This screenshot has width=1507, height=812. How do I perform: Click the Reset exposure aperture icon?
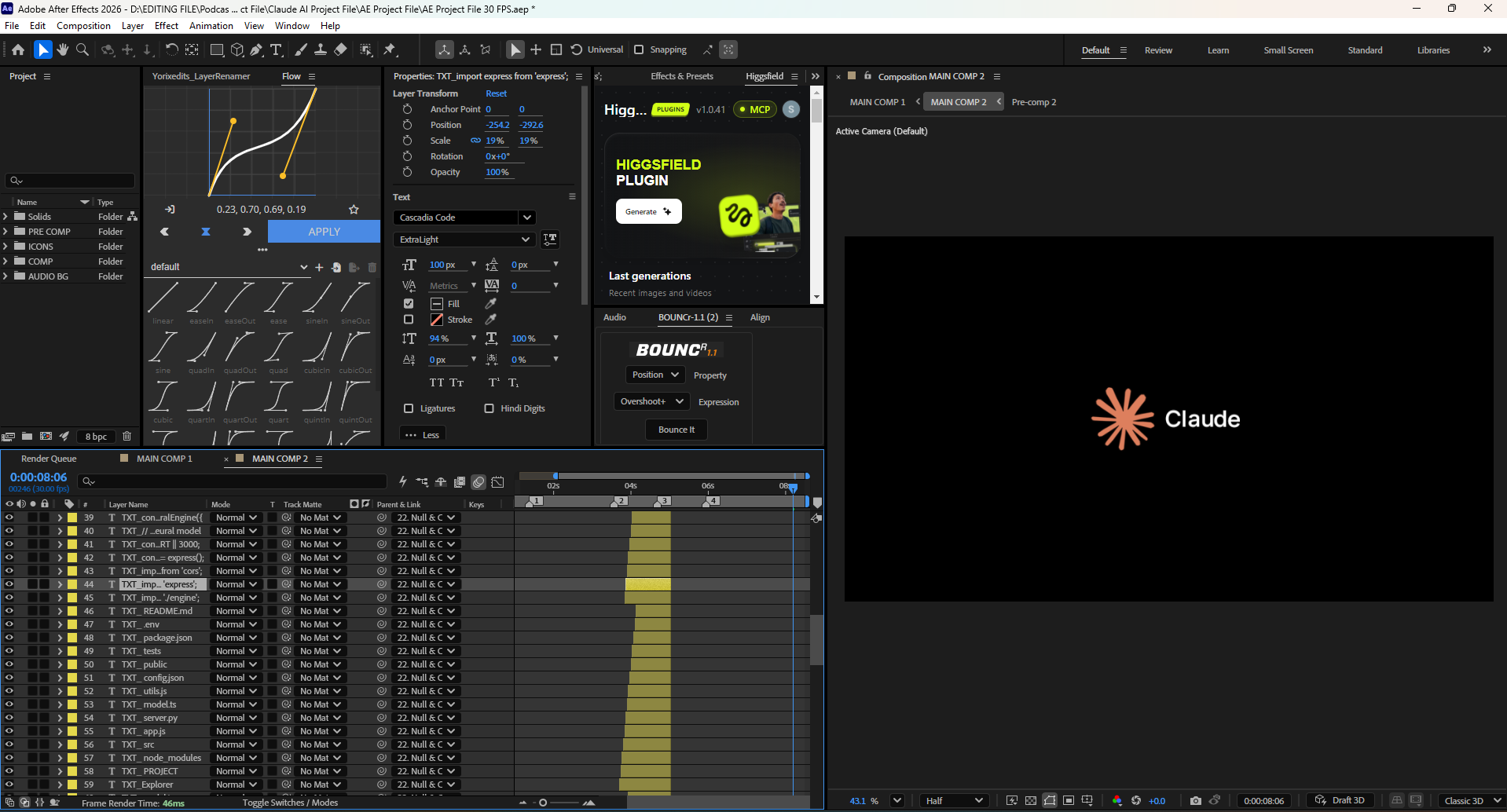pos(1136,800)
